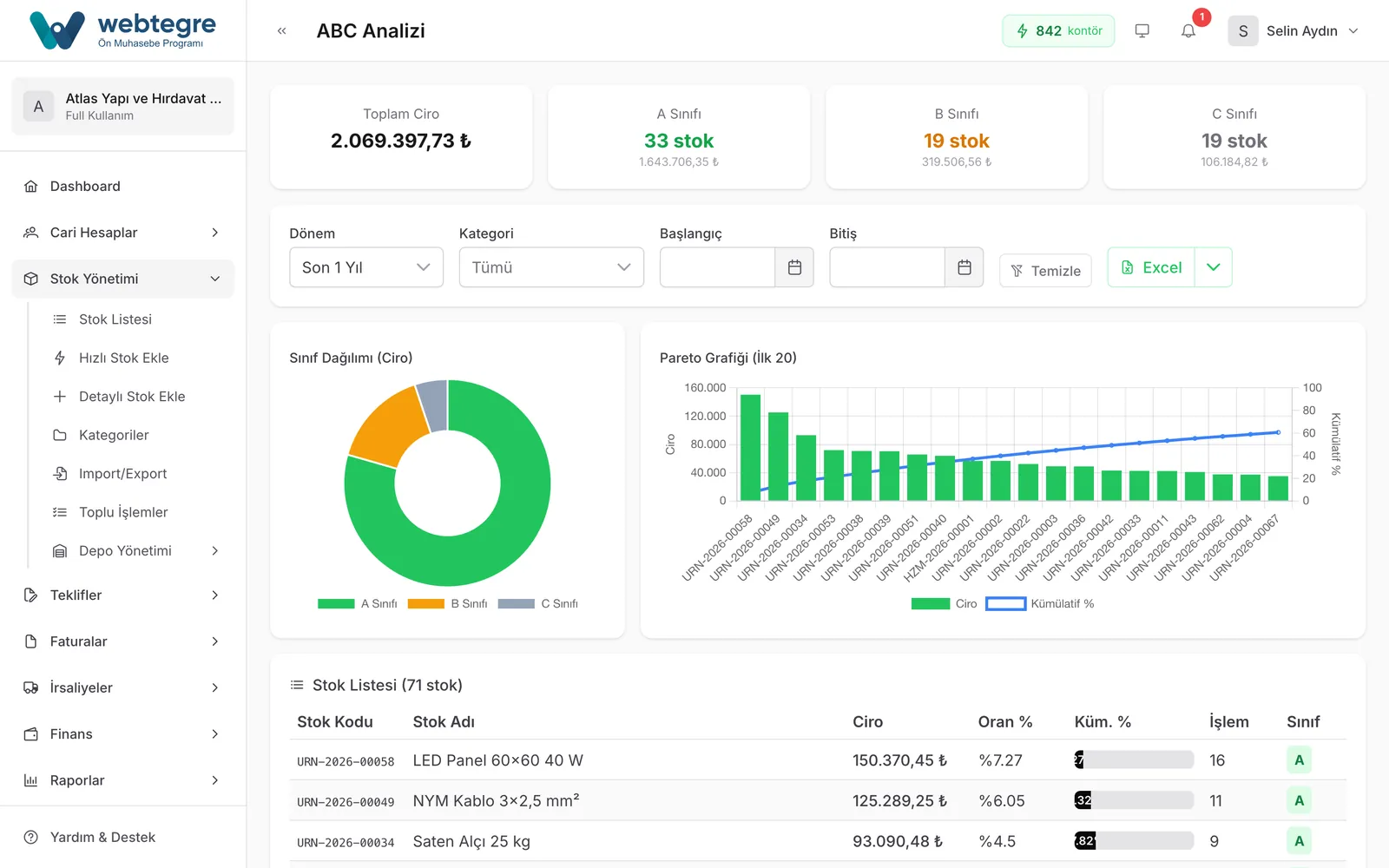Image resolution: width=1389 pixels, height=868 pixels.
Task: Expand Cari Hesaplar menu chevron
Action: pyautogui.click(x=214, y=233)
